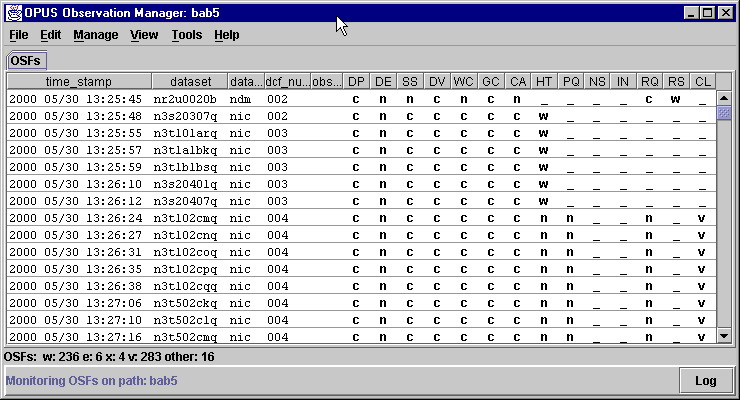Viewport: 740px width, 400px height.
Task: Open the Manage menu
Action: coord(95,35)
